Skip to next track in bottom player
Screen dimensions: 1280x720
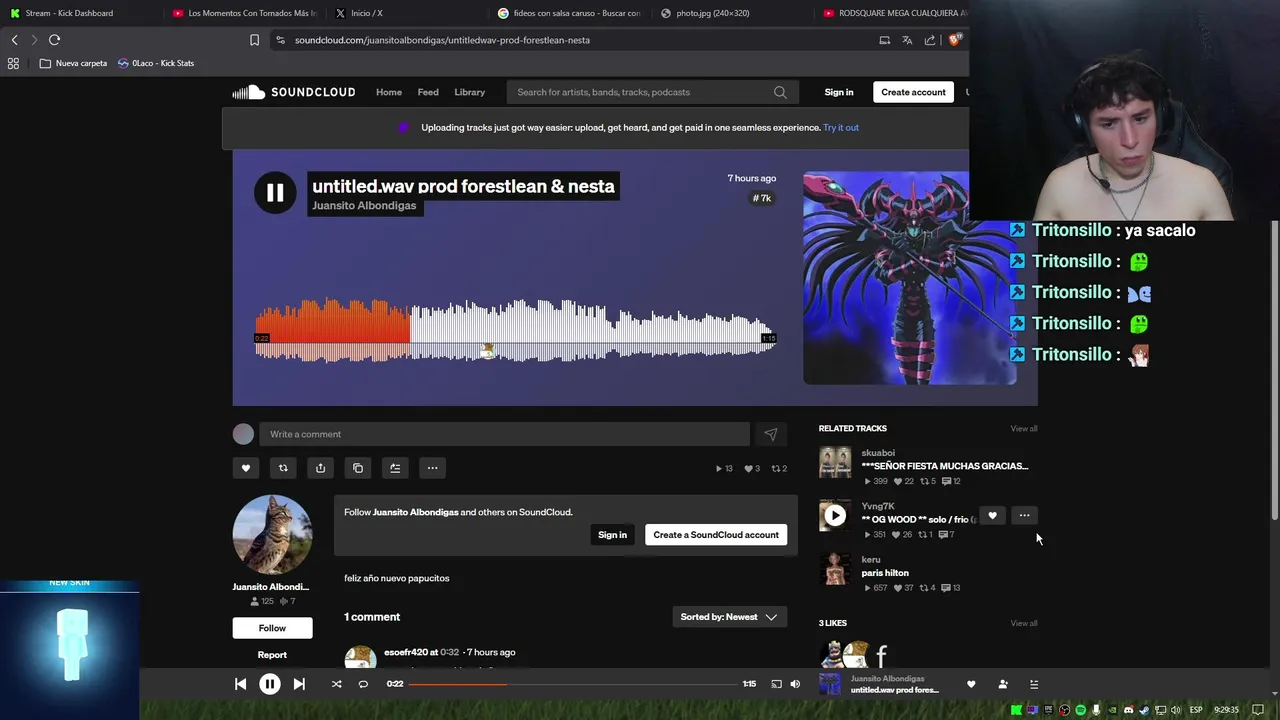click(299, 684)
